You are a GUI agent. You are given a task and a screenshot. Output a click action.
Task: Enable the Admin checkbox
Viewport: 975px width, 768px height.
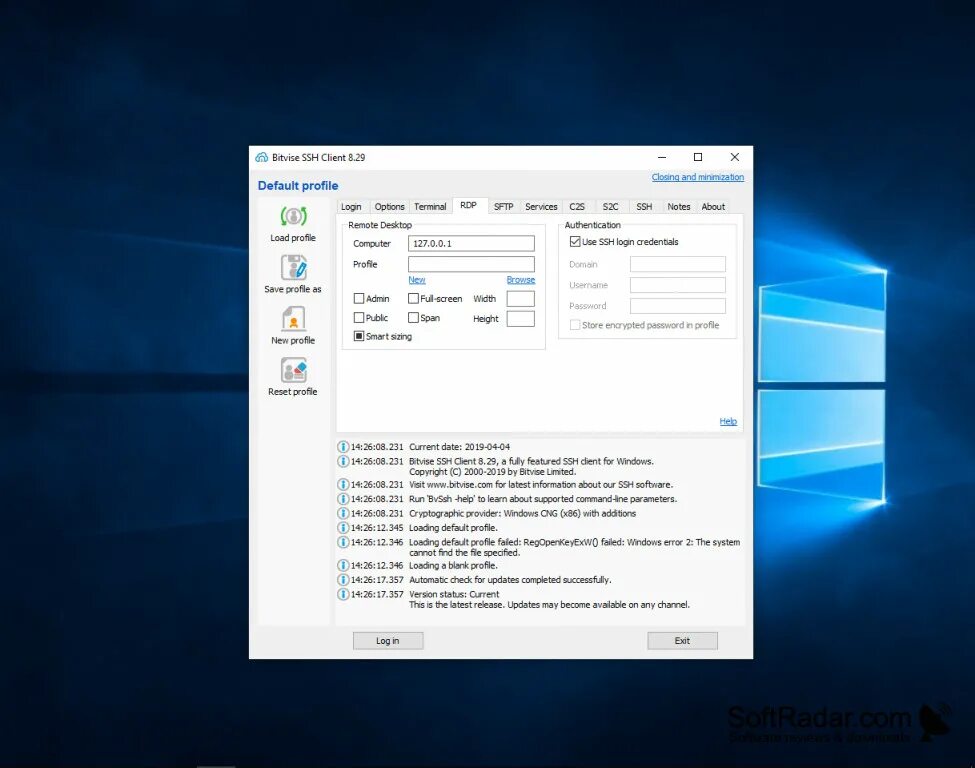359,298
